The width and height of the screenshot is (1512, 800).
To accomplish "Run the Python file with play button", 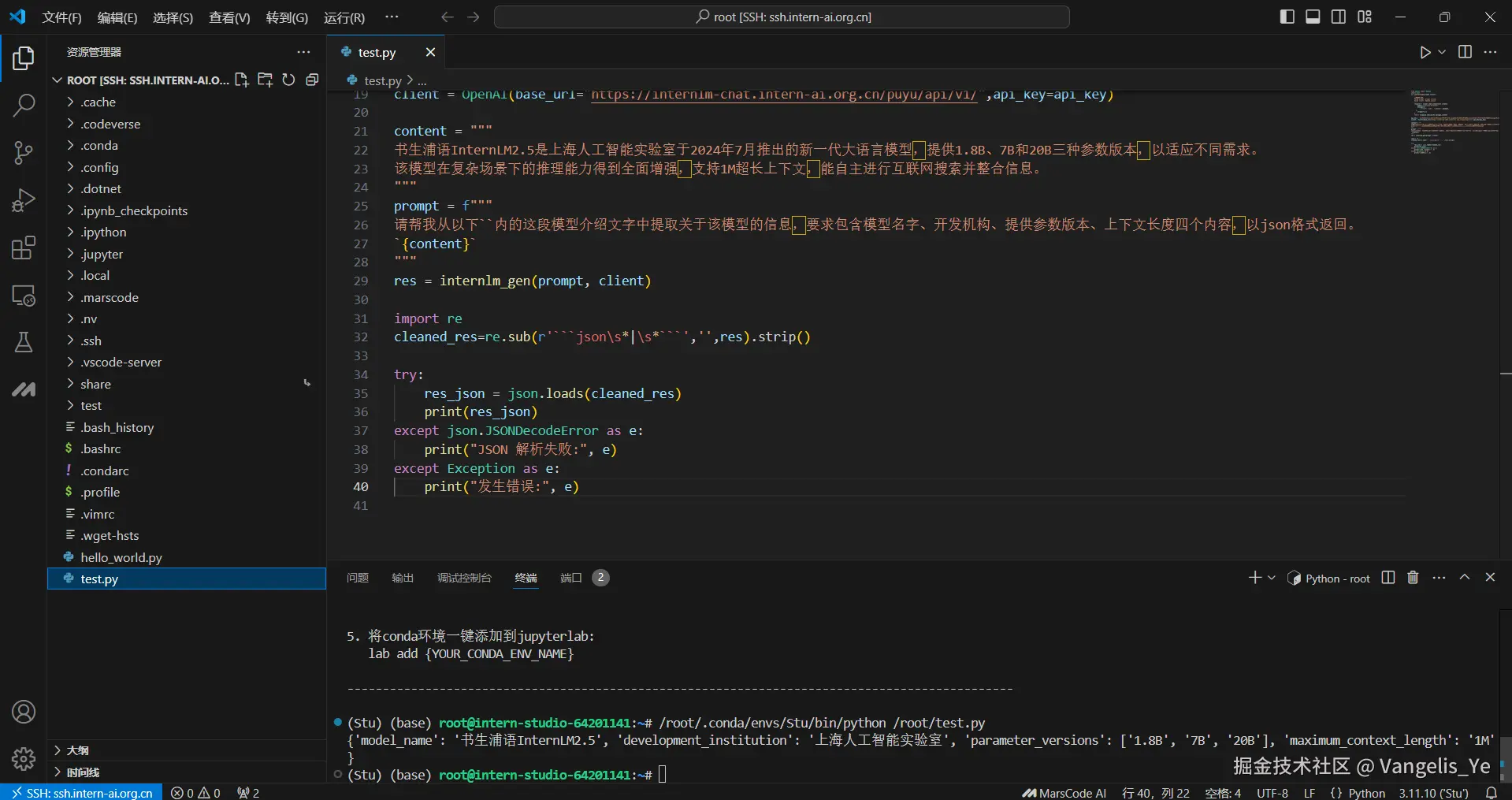I will coord(1425,52).
